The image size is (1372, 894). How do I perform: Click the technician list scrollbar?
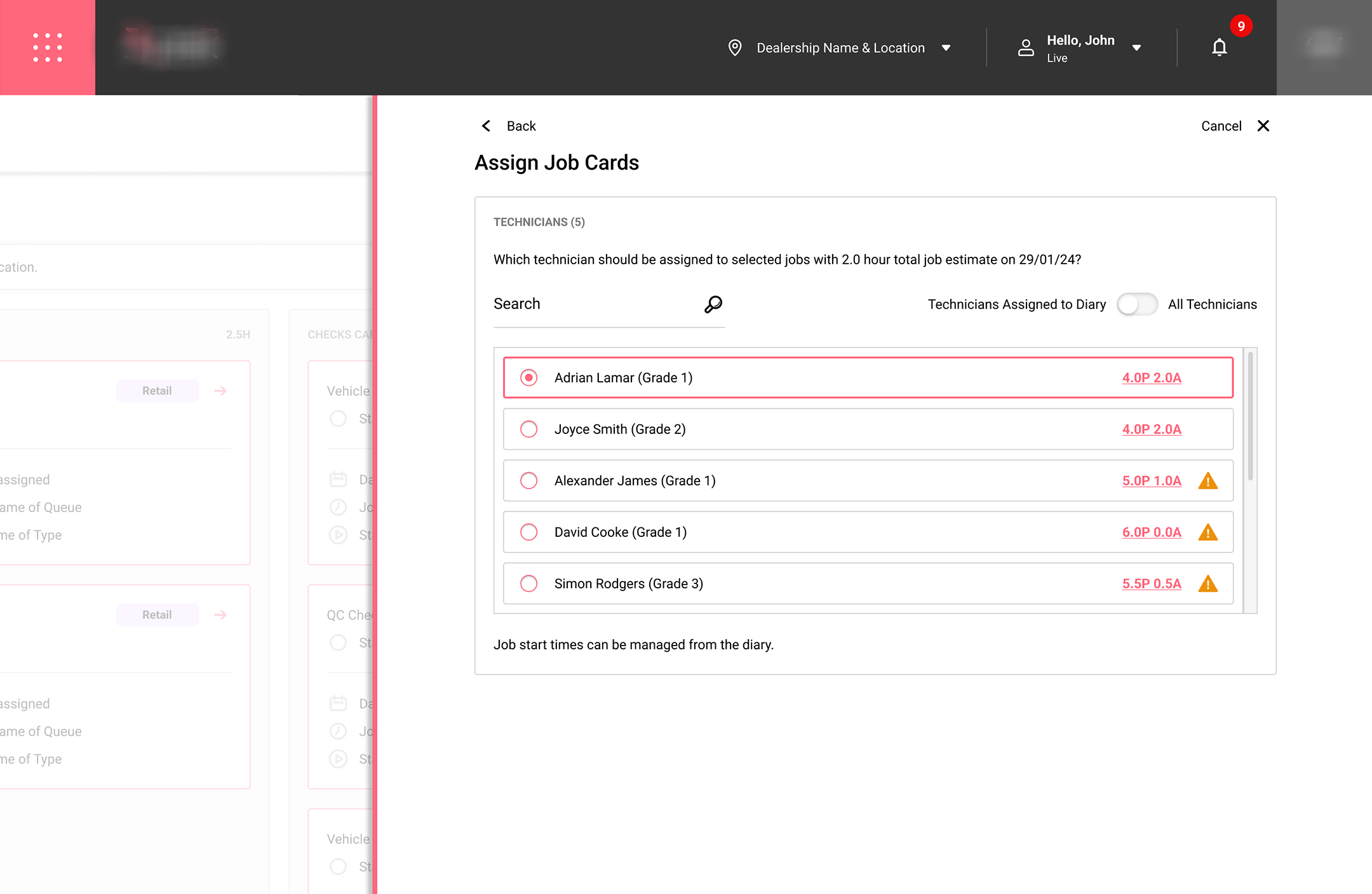[1250, 417]
